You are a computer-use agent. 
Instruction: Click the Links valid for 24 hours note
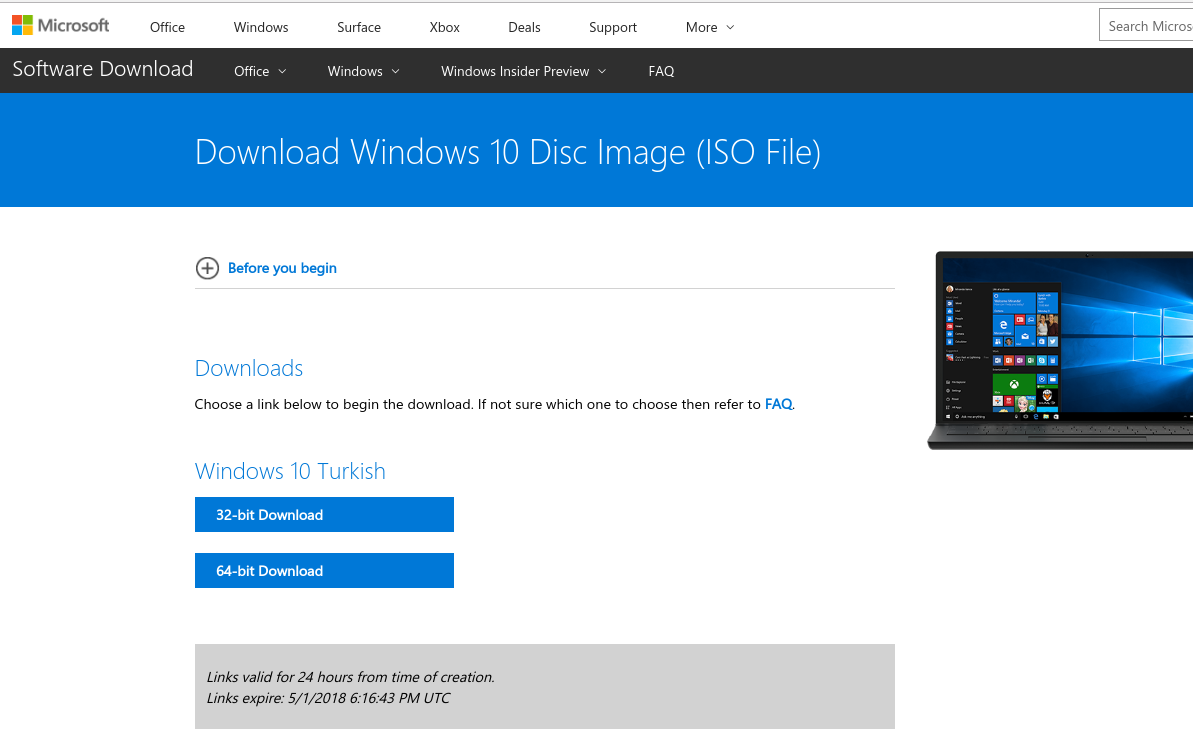pos(351,676)
